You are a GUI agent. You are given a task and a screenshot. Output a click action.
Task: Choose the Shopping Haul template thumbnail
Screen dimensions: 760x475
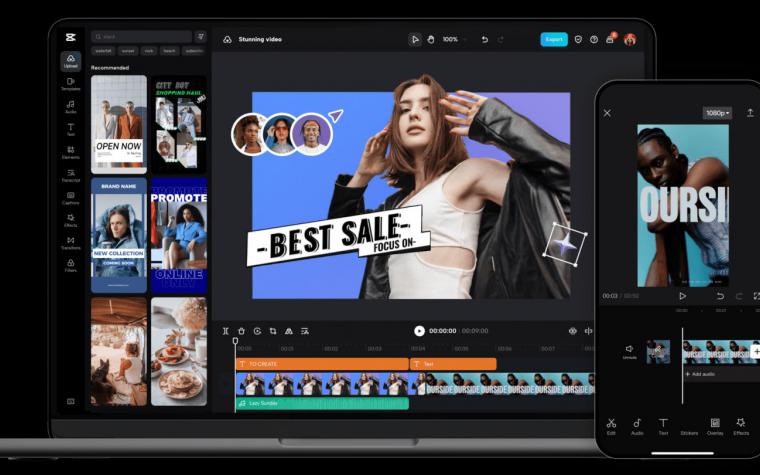179,124
